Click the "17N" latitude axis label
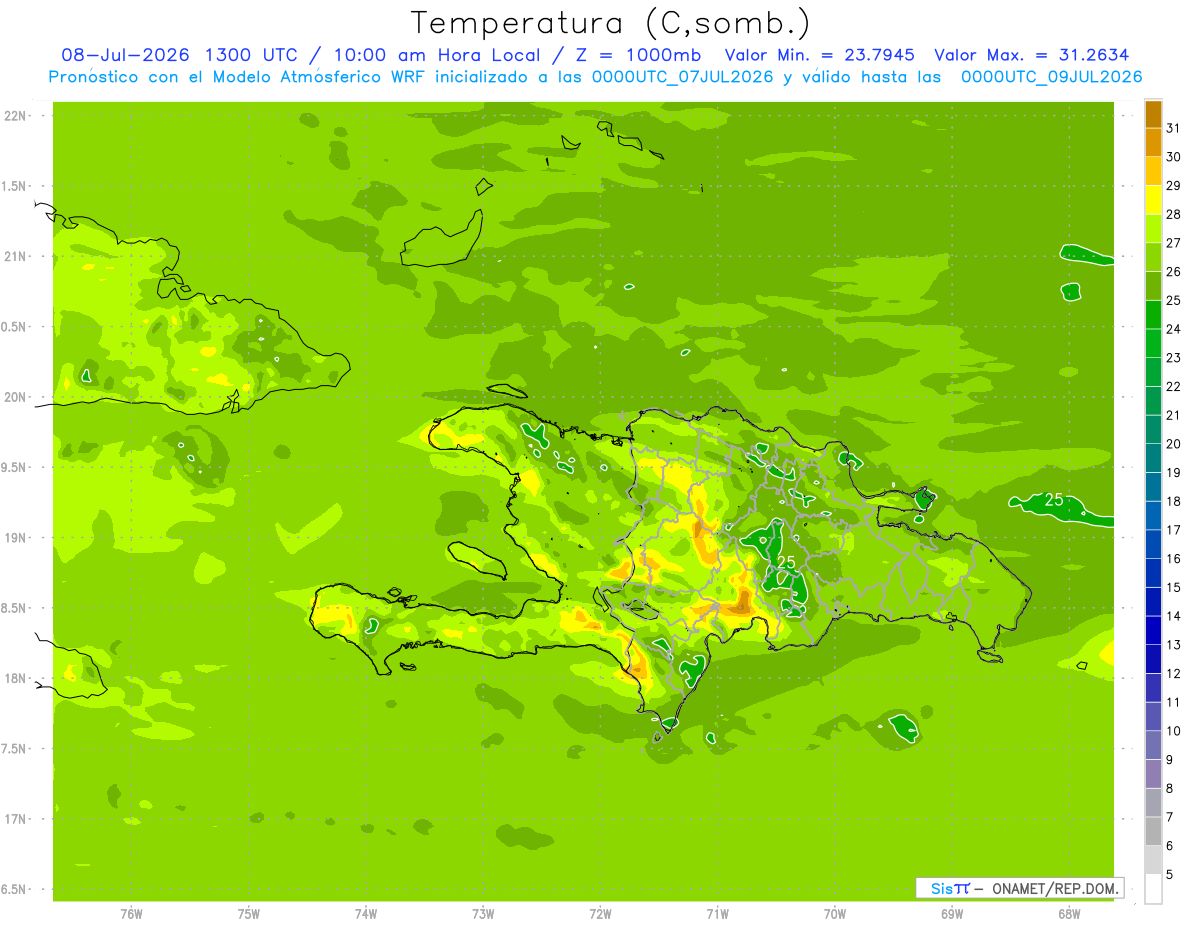 pos(15,819)
